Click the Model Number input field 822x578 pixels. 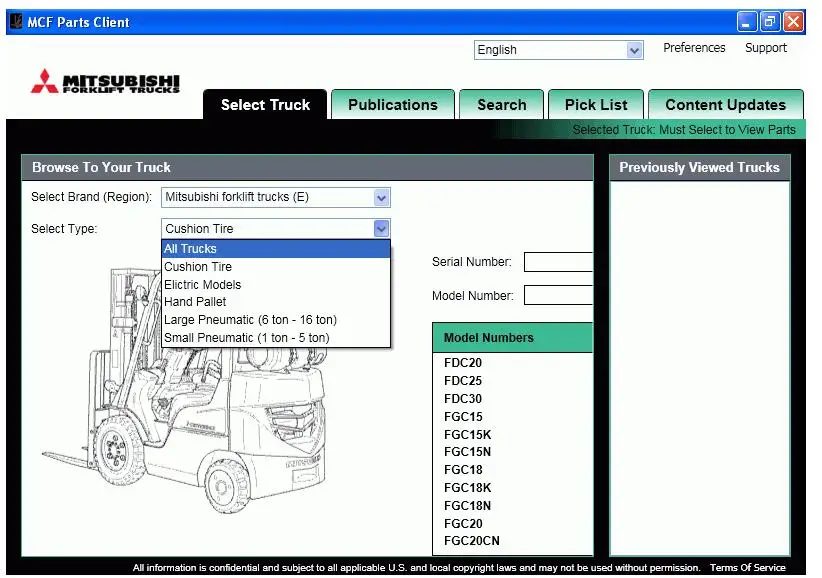pos(558,295)
